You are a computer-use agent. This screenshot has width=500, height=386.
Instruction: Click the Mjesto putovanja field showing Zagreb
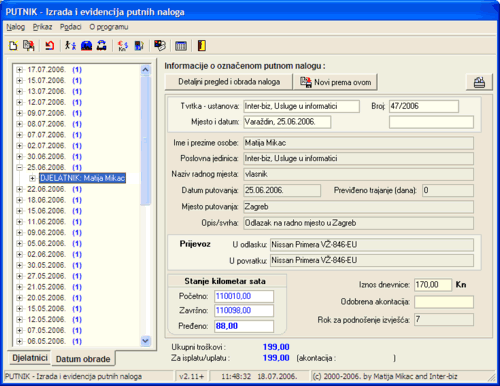pos(358,207)
